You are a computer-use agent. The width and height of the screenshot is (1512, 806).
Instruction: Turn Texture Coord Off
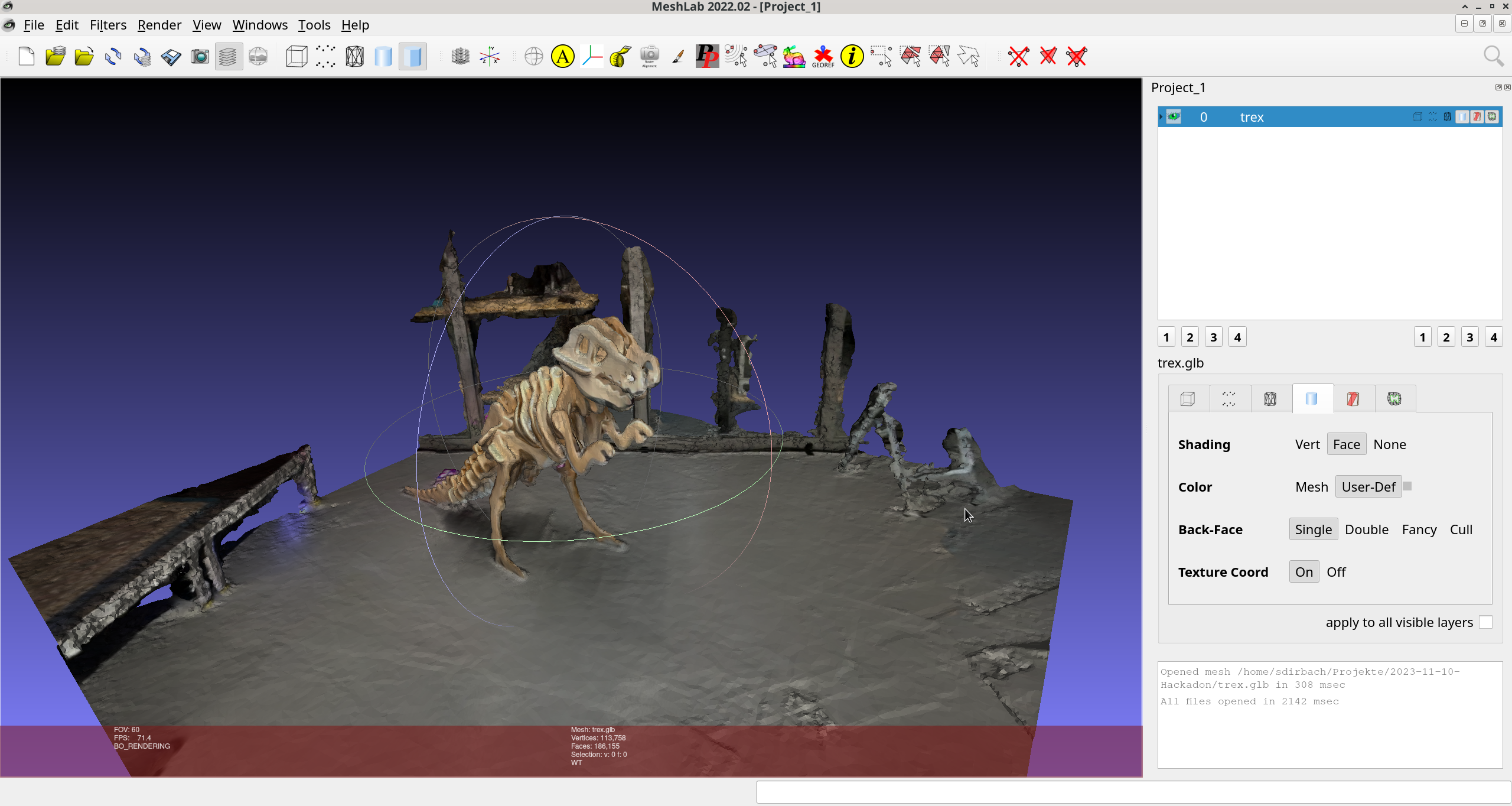(1336, 572)
